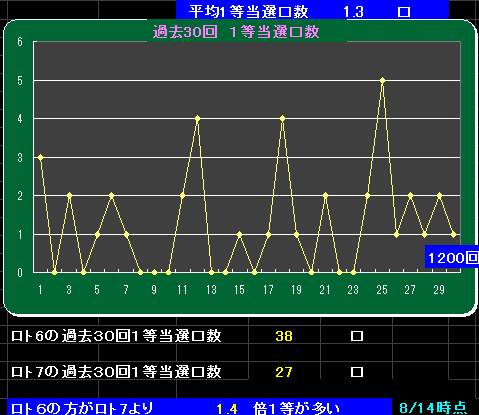Select the y-axis label 4
The width and height of the screenshot is (479, 415).
coord(20,119)
